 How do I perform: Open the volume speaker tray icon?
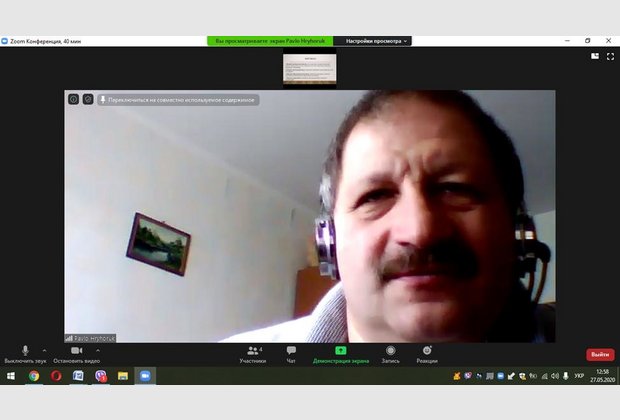(x=555, y=376)
